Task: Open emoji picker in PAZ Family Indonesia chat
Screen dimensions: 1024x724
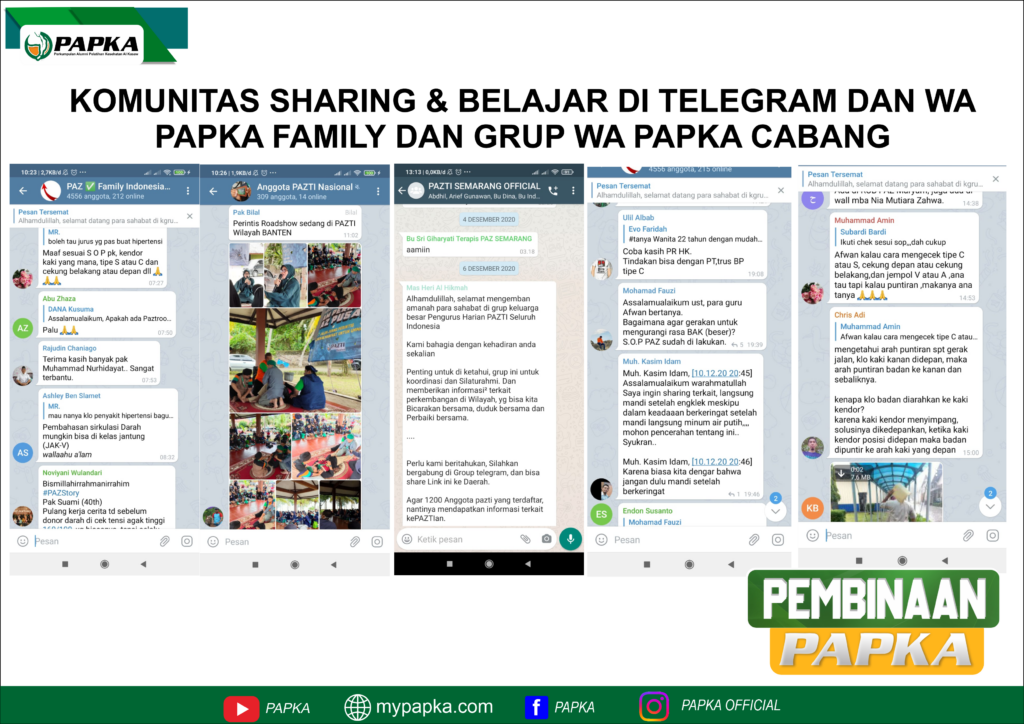Action: tap(22, 541)
